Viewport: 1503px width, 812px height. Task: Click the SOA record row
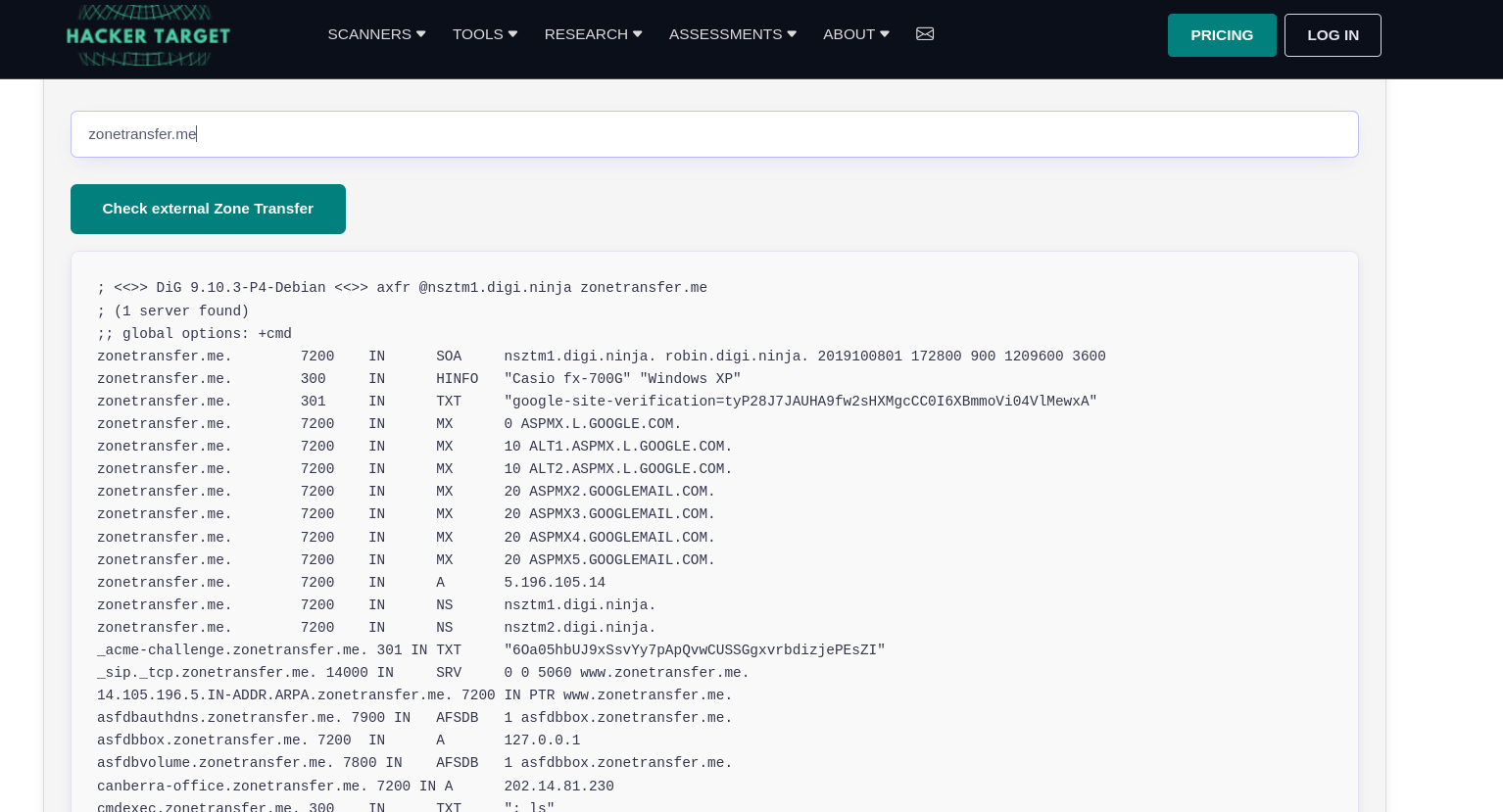[601, 357]
